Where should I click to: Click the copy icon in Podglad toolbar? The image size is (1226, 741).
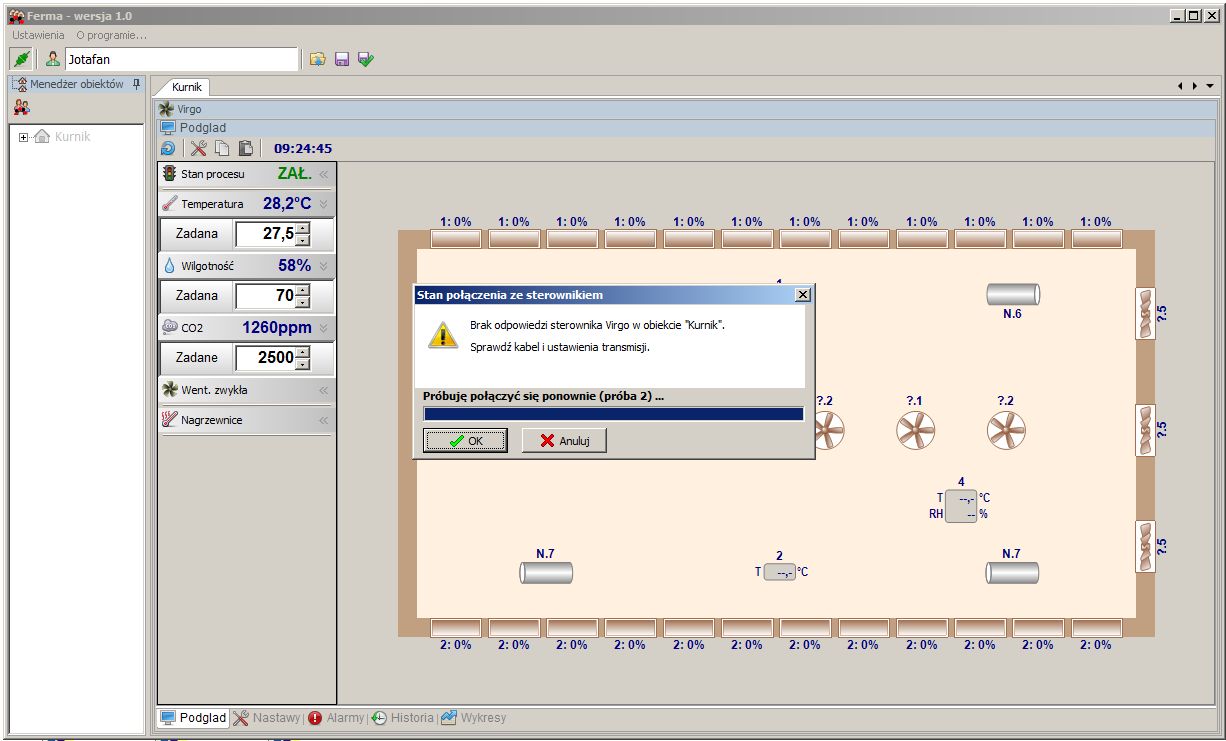tap(222, 148)
